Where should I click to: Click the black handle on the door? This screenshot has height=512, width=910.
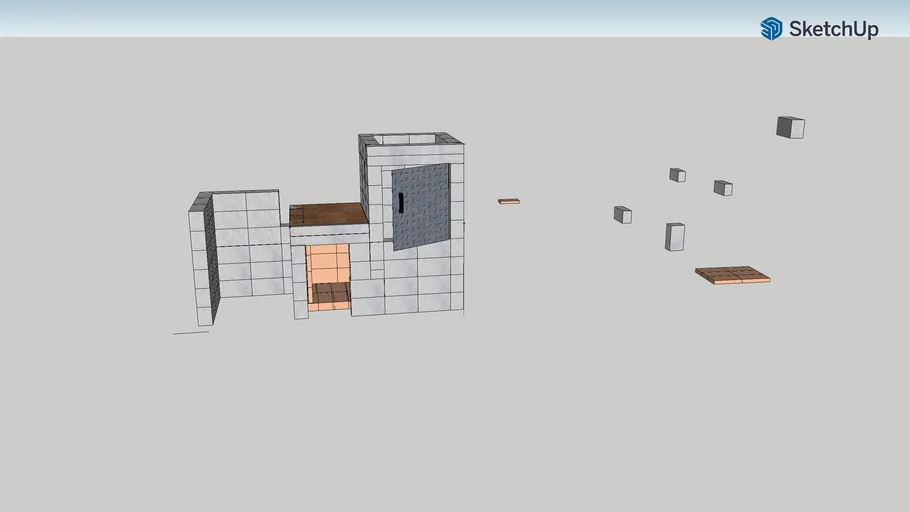[x=401, y=203]
